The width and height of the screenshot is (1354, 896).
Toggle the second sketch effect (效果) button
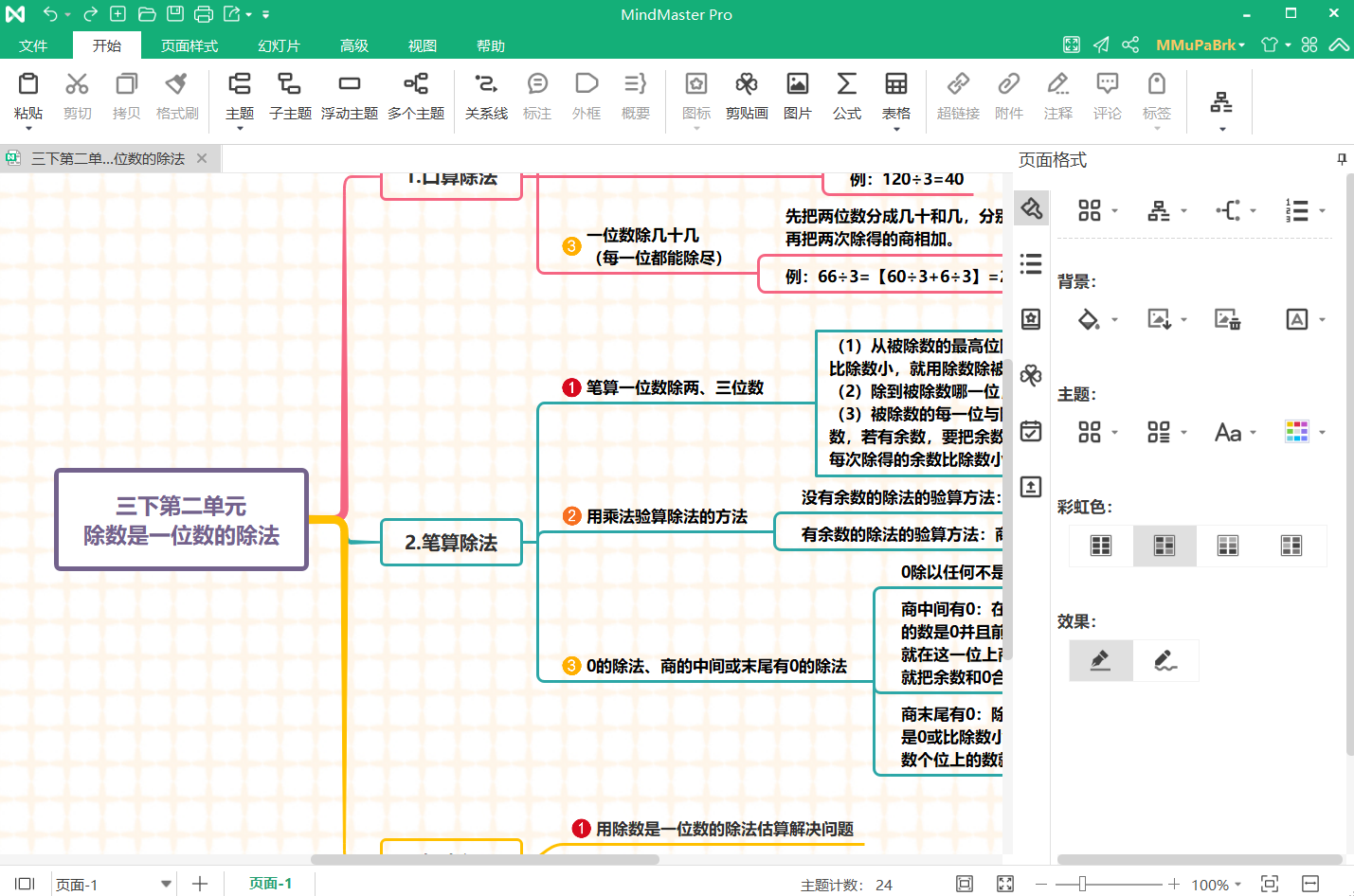1166,660
